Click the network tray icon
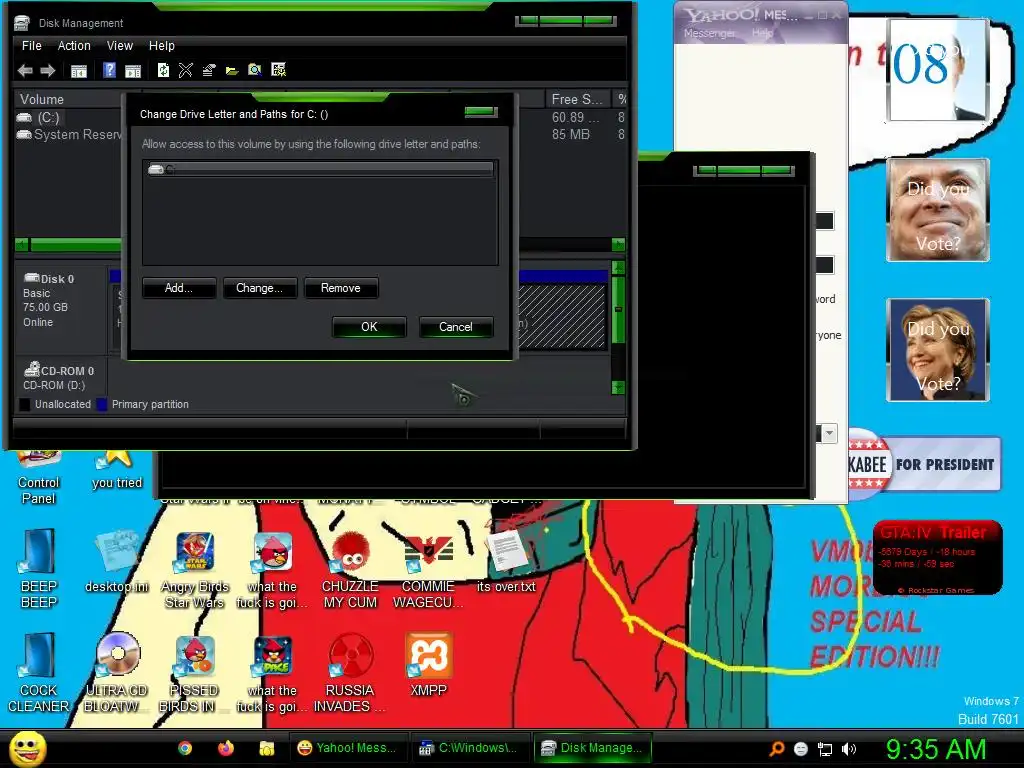The height and width of the screenshot is (768, 1024). 825,750
